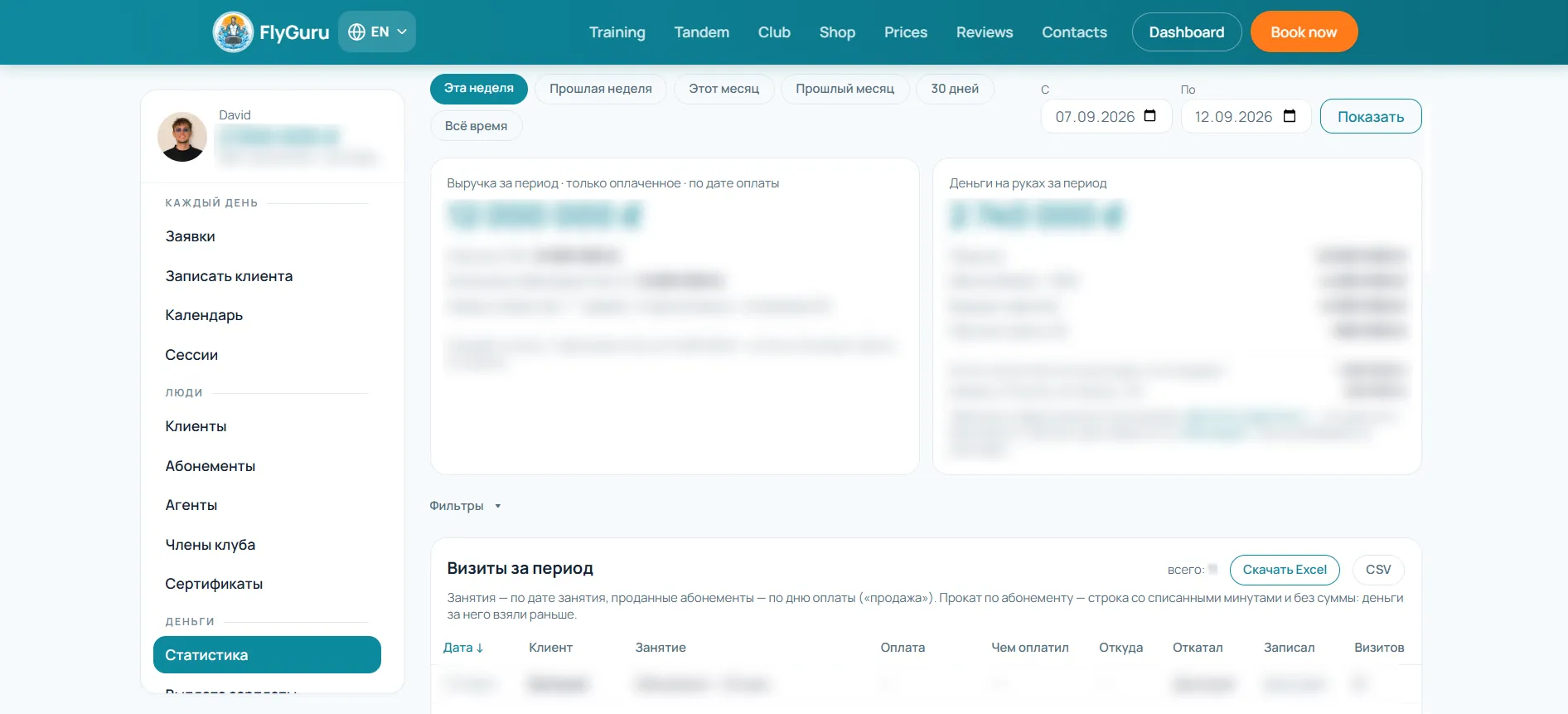Screen dimensions: 1568x714
Task: Open the Tandem nav item
Action: pos(702,32)
